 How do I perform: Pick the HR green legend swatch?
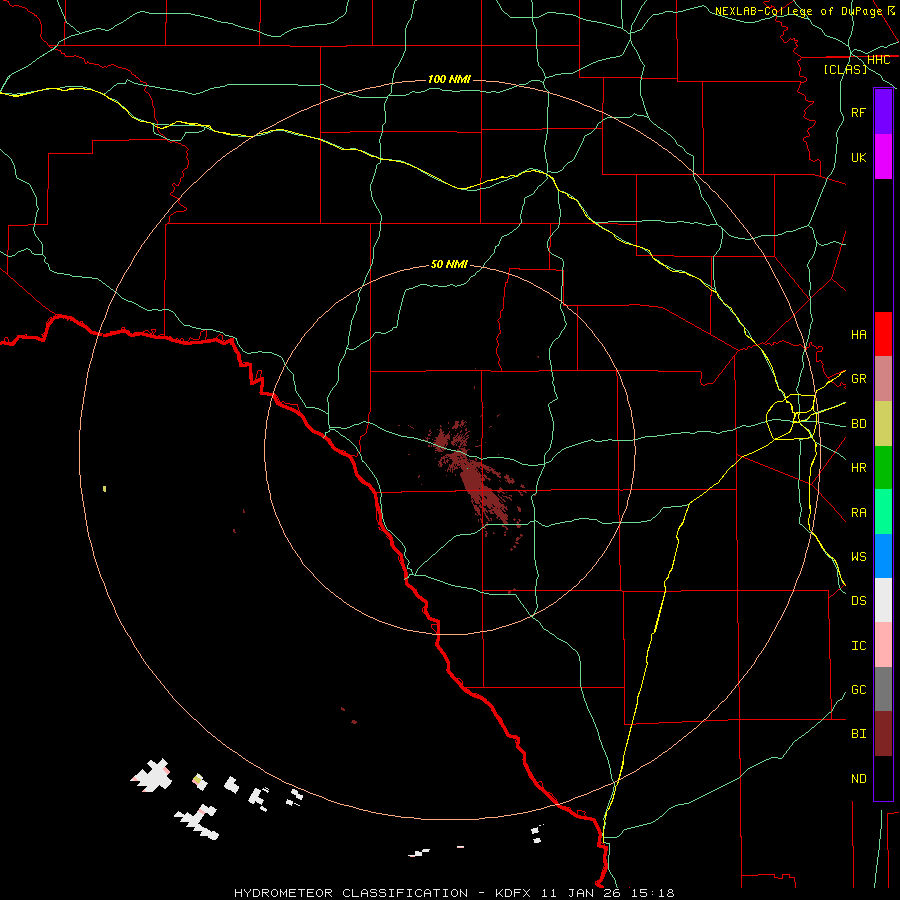click(883, 468)
